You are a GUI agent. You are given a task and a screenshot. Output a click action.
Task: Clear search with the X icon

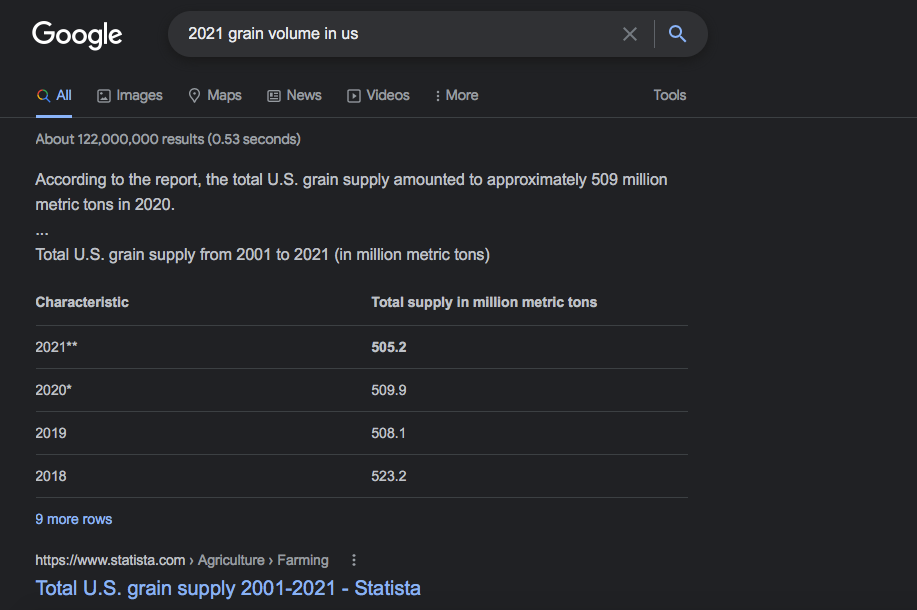(x=630, y=34)
